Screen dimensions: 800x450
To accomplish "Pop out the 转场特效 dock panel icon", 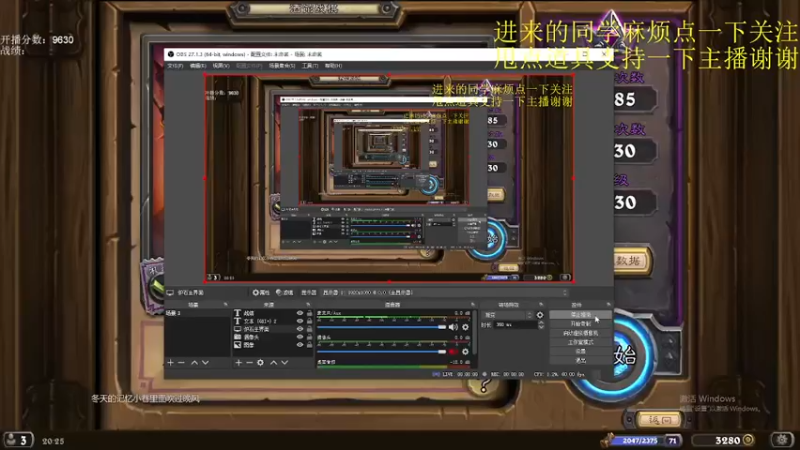I will pos(541,305).
